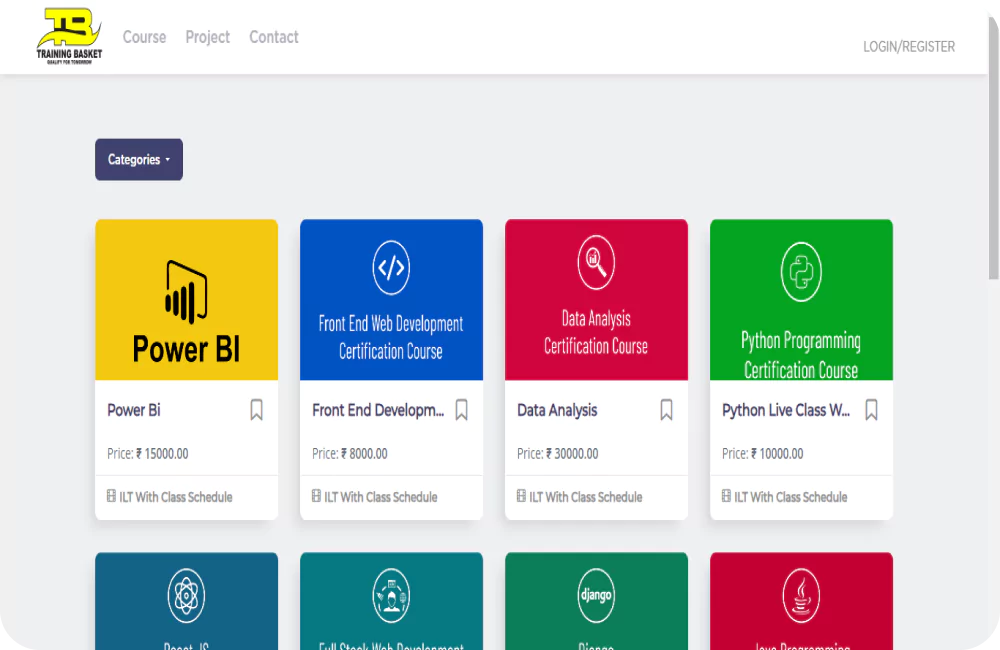Image resolution: width=1000 pixels, height=650 pixels.
Task: Click ILT With Class Schedule under Data Analysis
Action: [x=585, y=497]
